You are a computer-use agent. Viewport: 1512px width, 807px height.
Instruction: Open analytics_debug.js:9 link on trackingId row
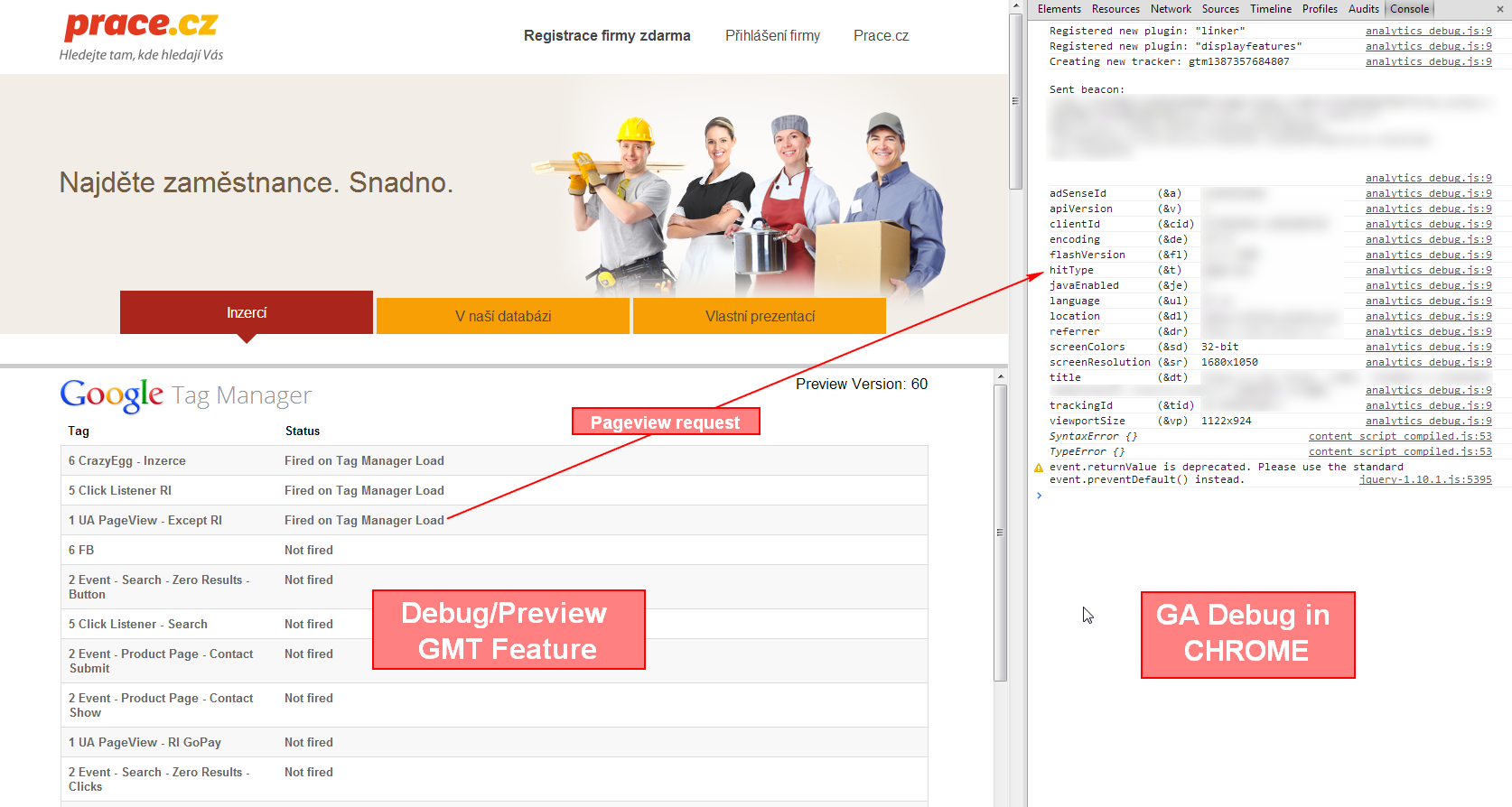pos(1429,405)
